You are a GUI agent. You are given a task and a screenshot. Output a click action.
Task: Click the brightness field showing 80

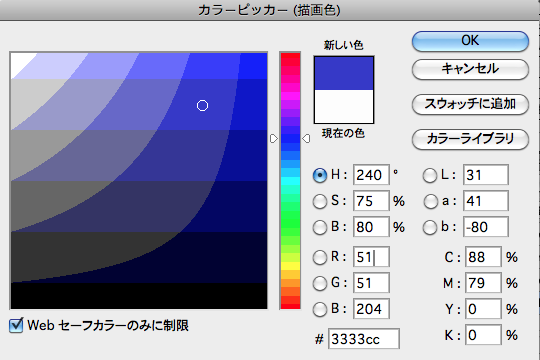tap(371, 227)
